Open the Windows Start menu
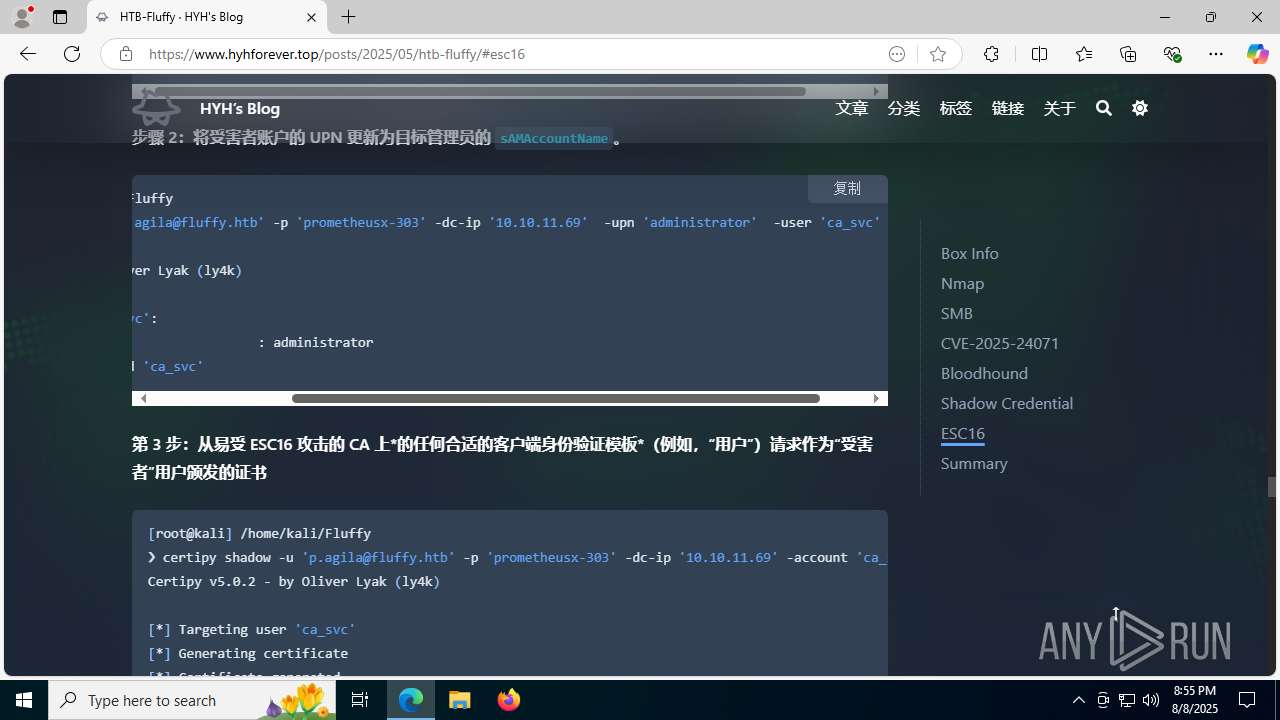This screenshot has height=720, width=1280. (24, 700)
